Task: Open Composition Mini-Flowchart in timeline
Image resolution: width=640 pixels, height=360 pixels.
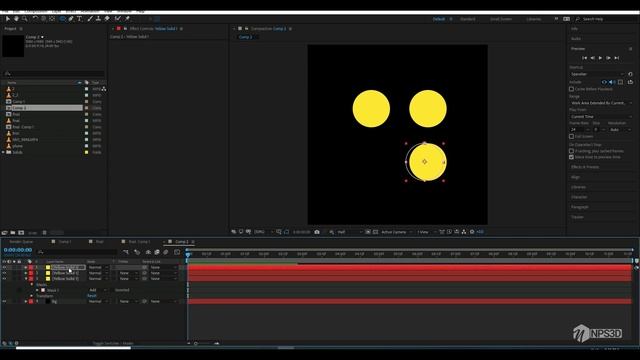Action: point(126,252)
